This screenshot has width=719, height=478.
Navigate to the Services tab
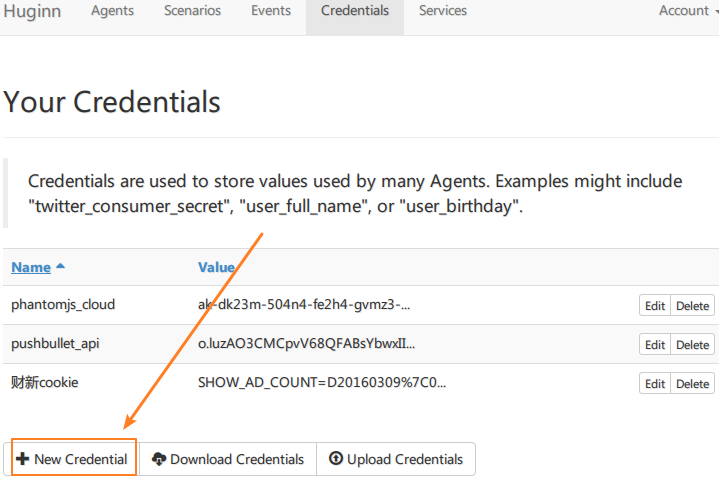click(442, 11)
